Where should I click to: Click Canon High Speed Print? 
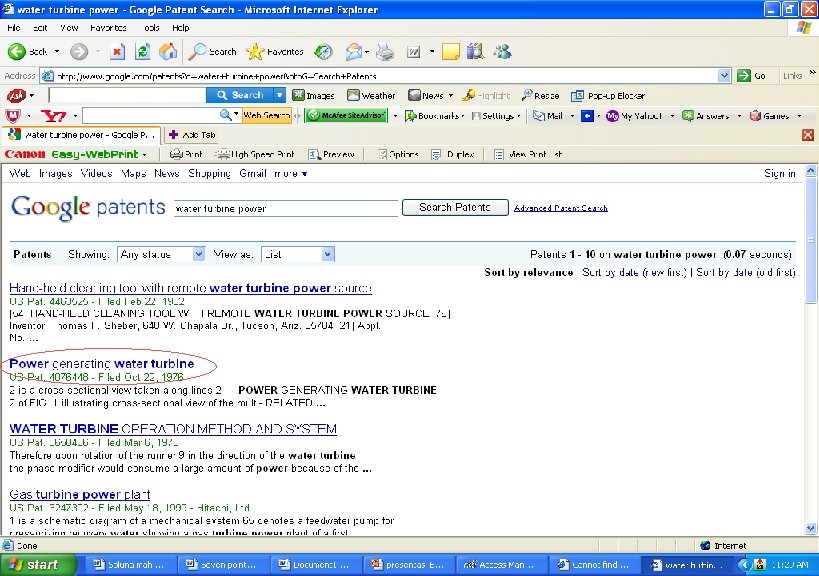coord(255,154)
